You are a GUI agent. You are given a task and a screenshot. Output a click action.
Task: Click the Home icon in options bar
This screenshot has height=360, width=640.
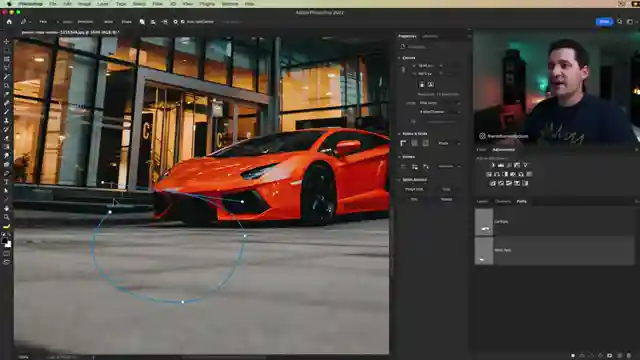(9, 22)
